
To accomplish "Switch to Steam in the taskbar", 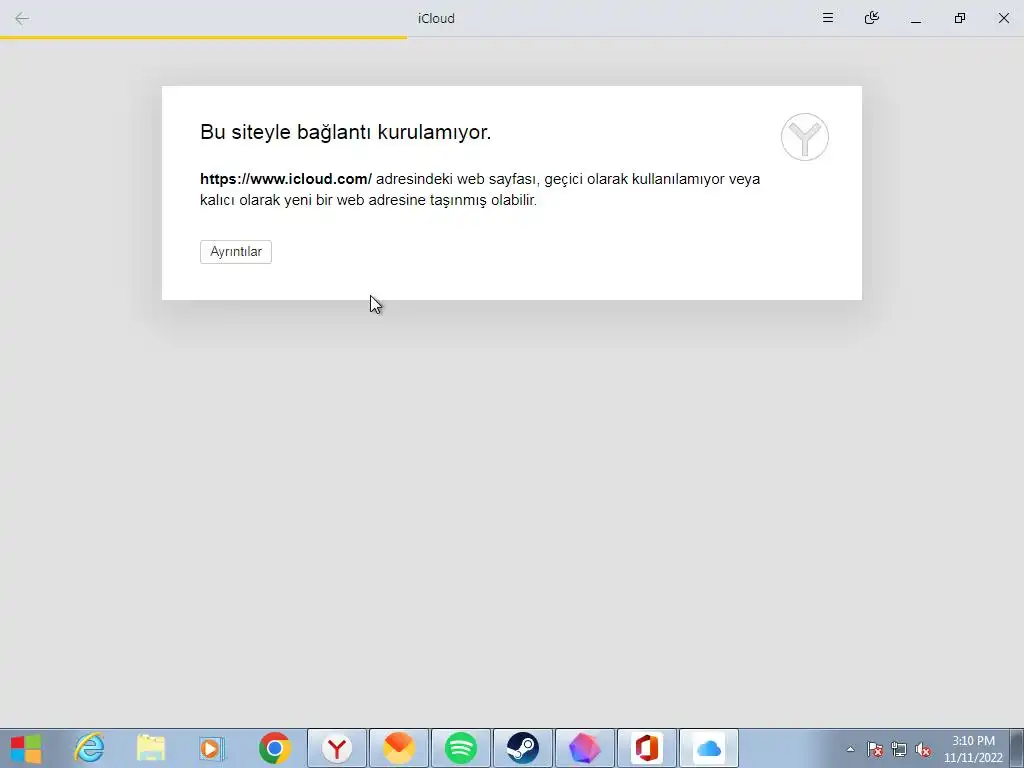I will tap(522, 748).
